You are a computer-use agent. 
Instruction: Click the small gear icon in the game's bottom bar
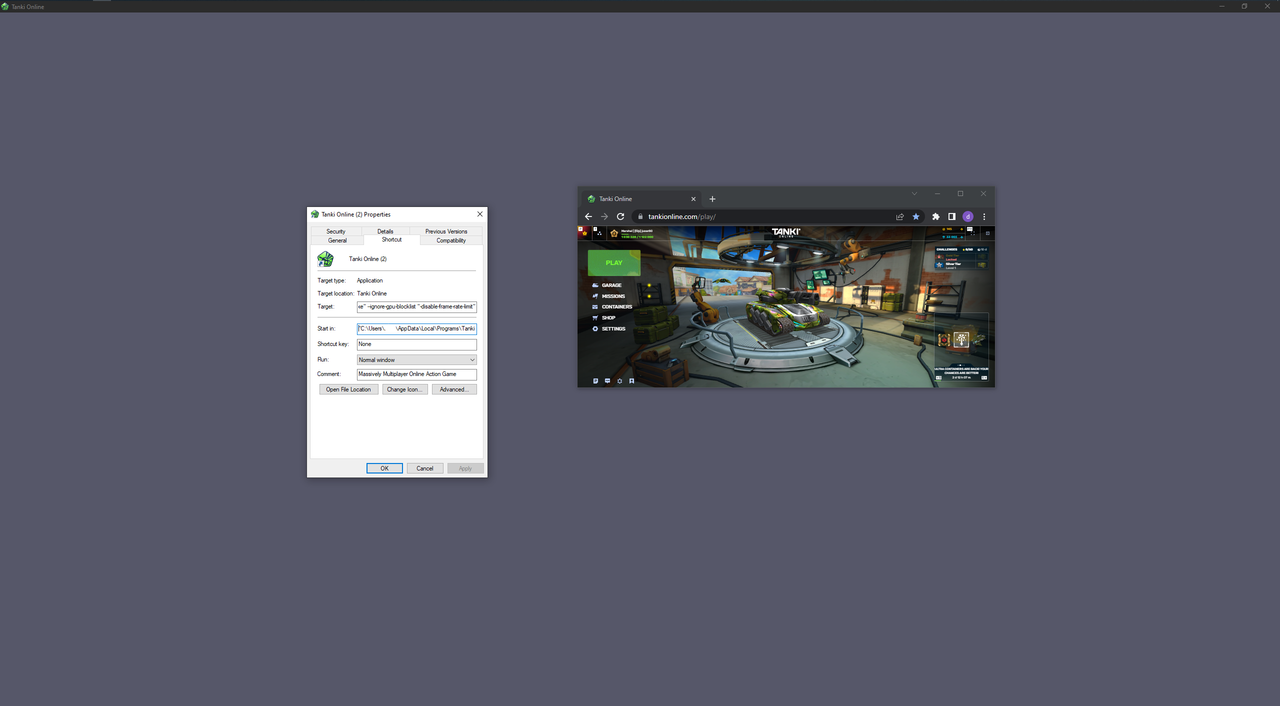coord(619,381)
